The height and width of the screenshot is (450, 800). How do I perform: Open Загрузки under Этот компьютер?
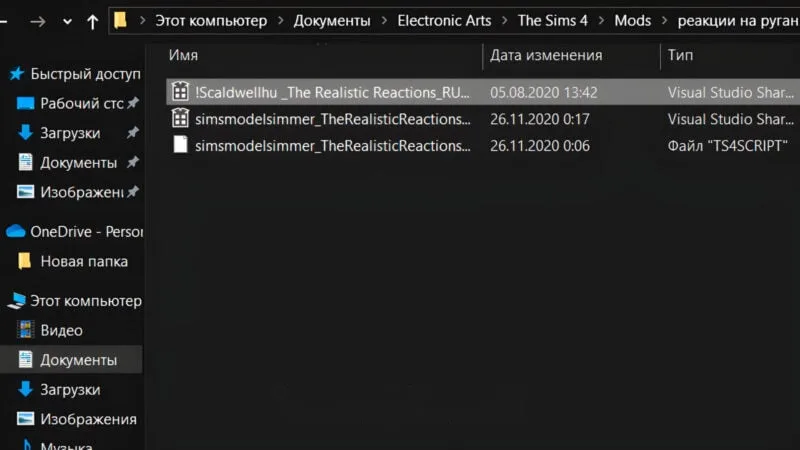(x=70, y=390)
